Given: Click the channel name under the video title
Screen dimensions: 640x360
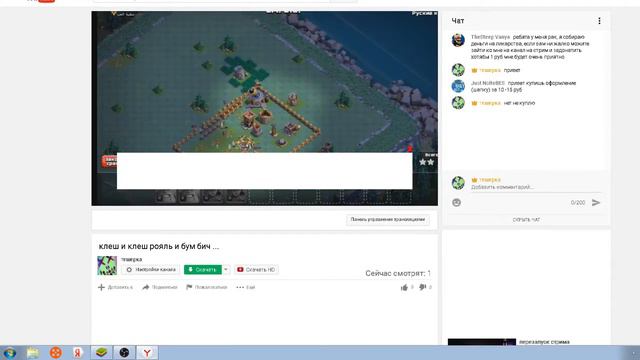Looking at the screenshot, I should 131,260.
